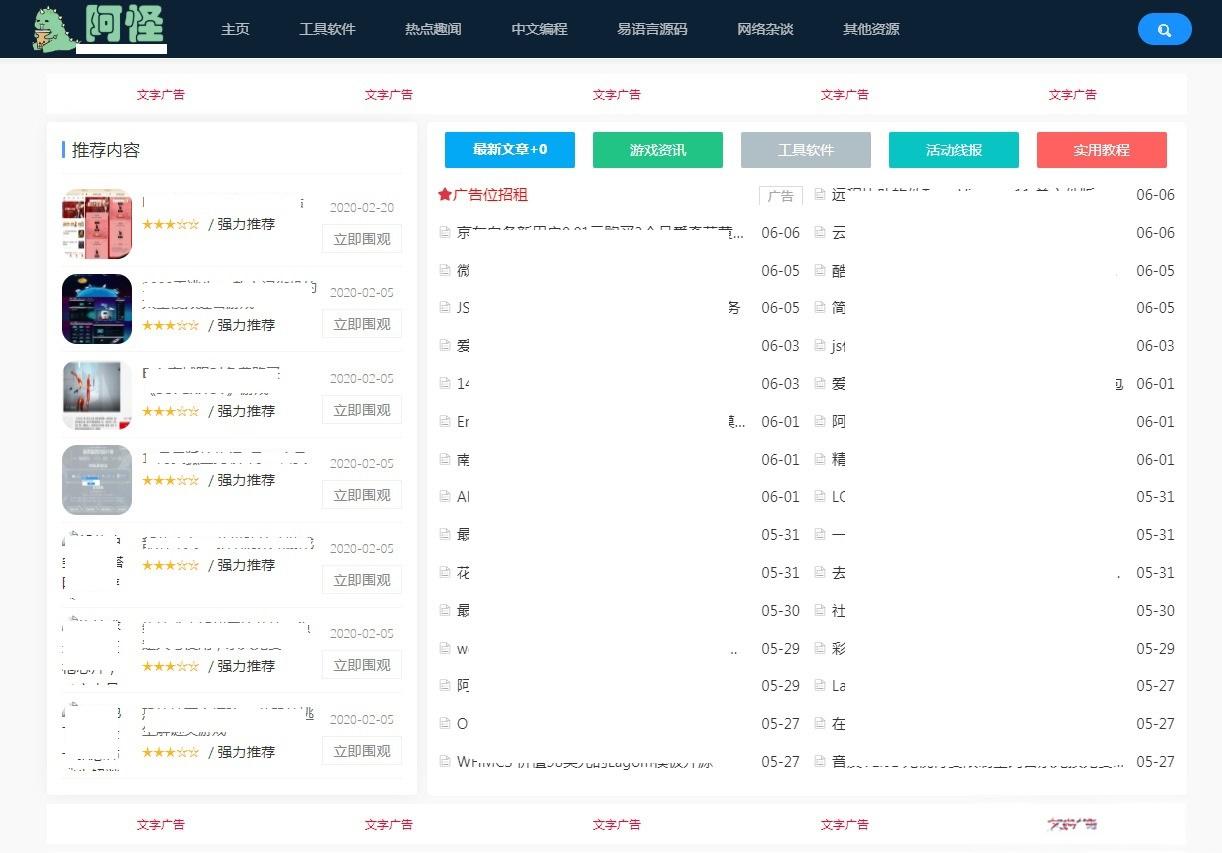This screenshot has width=1222, height=853.
Task: Click document icon before article starting 去
Action: coord(820,573)
